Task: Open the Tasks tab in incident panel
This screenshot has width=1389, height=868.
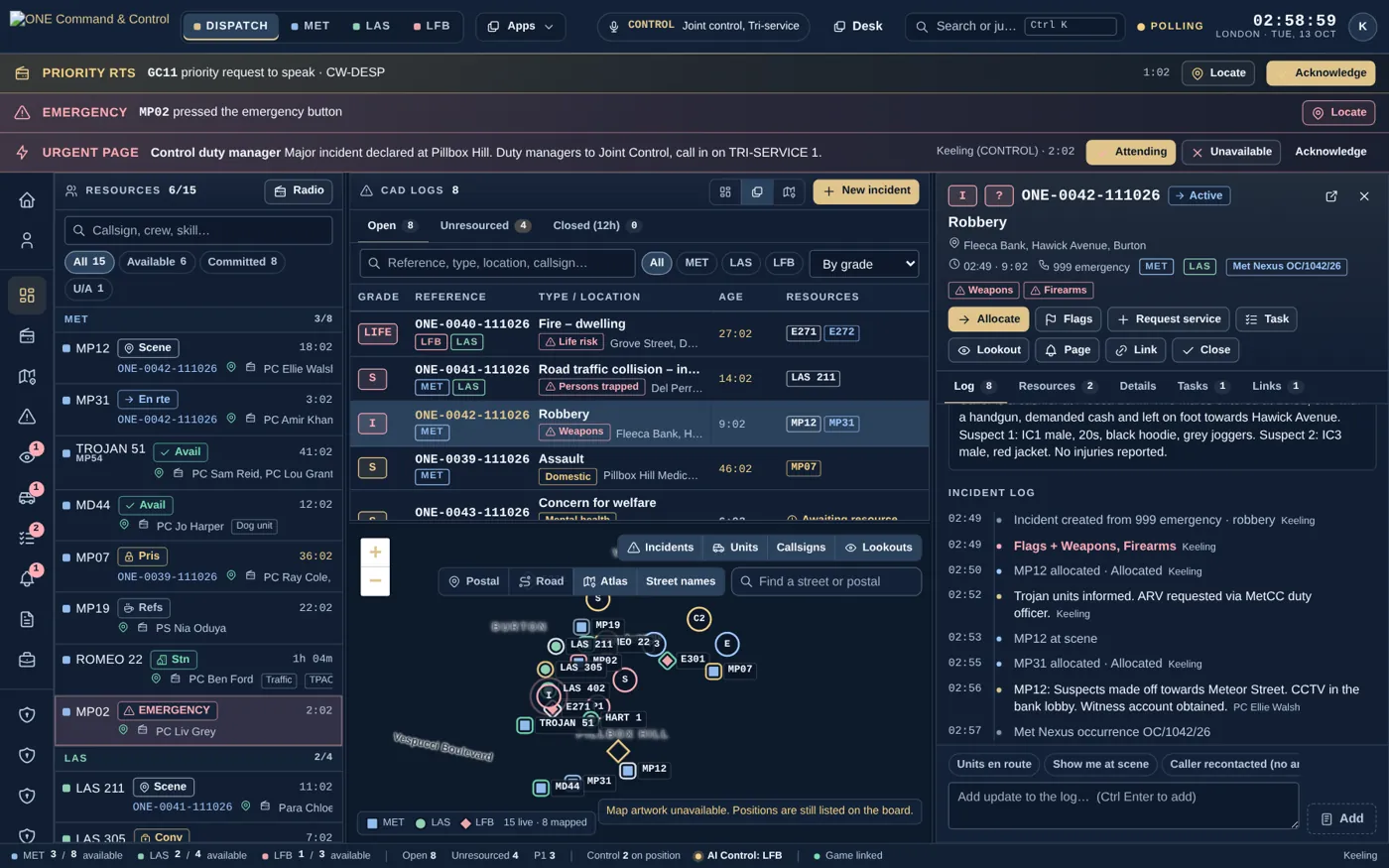Action: [x=1202, y=387]
